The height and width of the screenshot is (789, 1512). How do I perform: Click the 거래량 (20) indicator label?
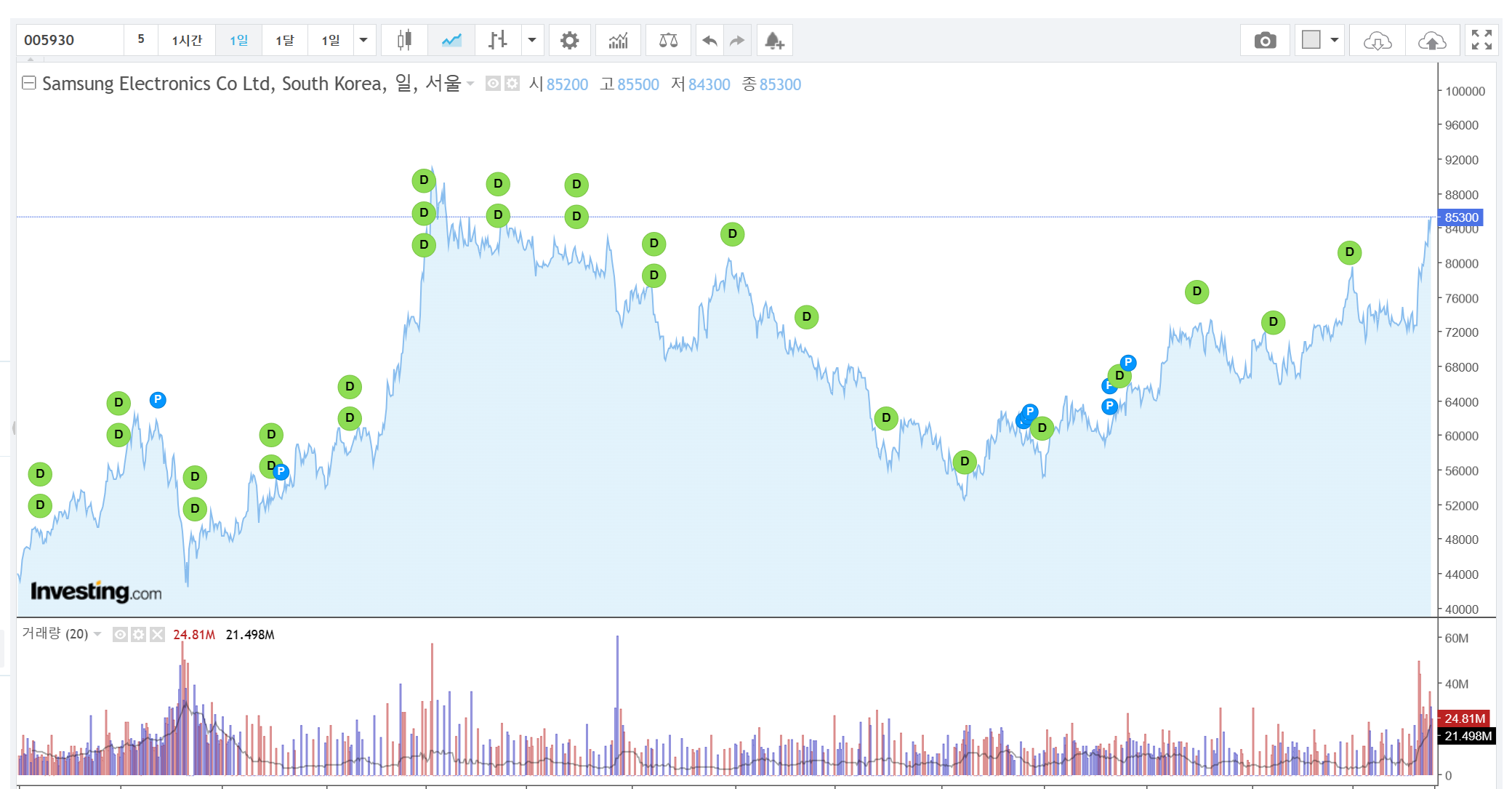click(x=55, y=633)
